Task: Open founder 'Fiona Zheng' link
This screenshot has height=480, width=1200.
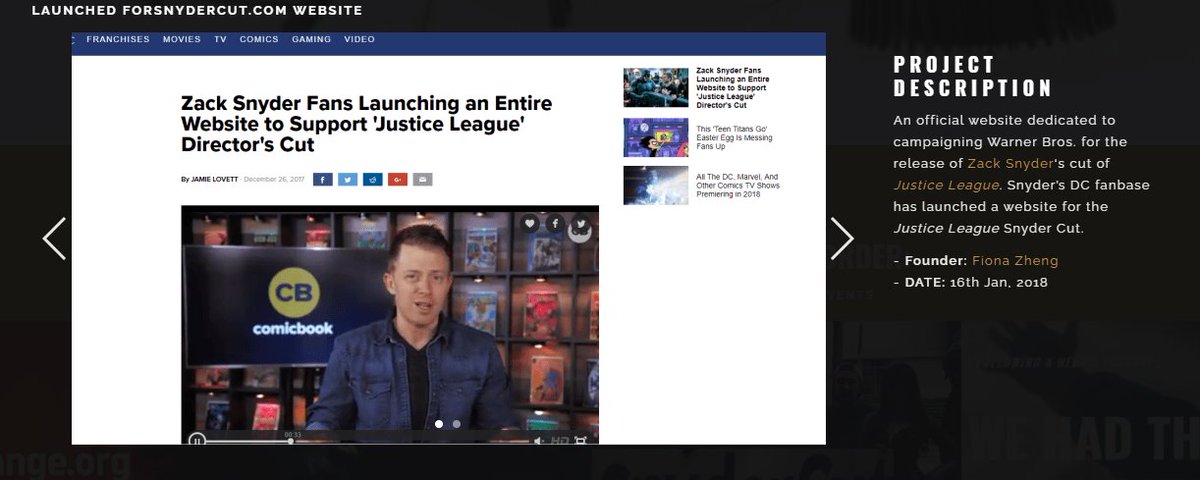Action: [x=1015, y=261]
